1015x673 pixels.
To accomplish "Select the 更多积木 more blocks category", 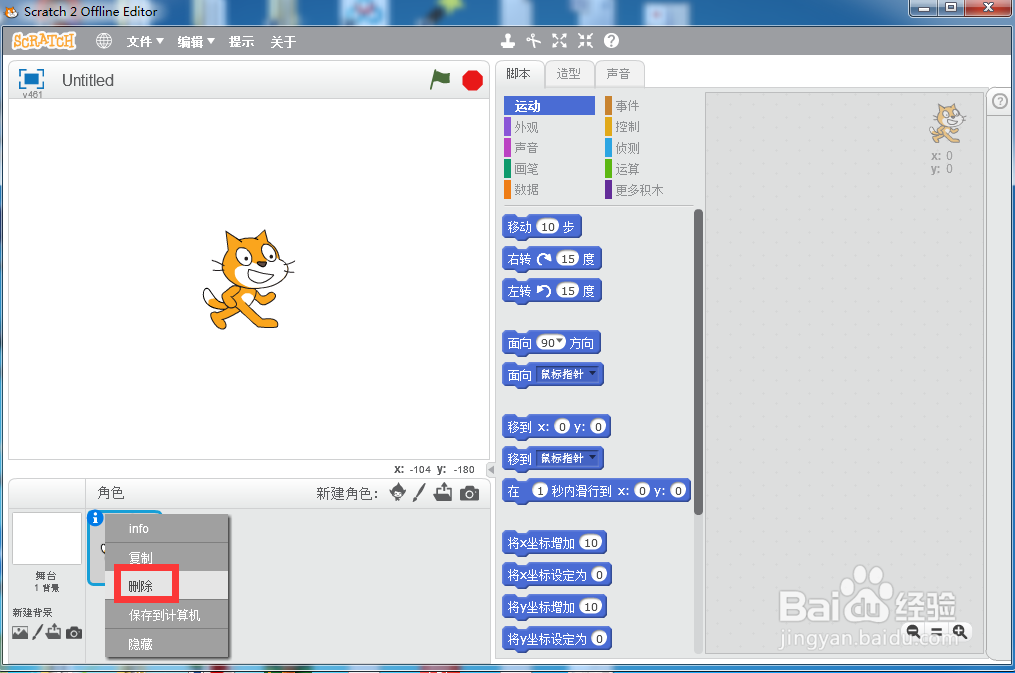I will (649, 190).
